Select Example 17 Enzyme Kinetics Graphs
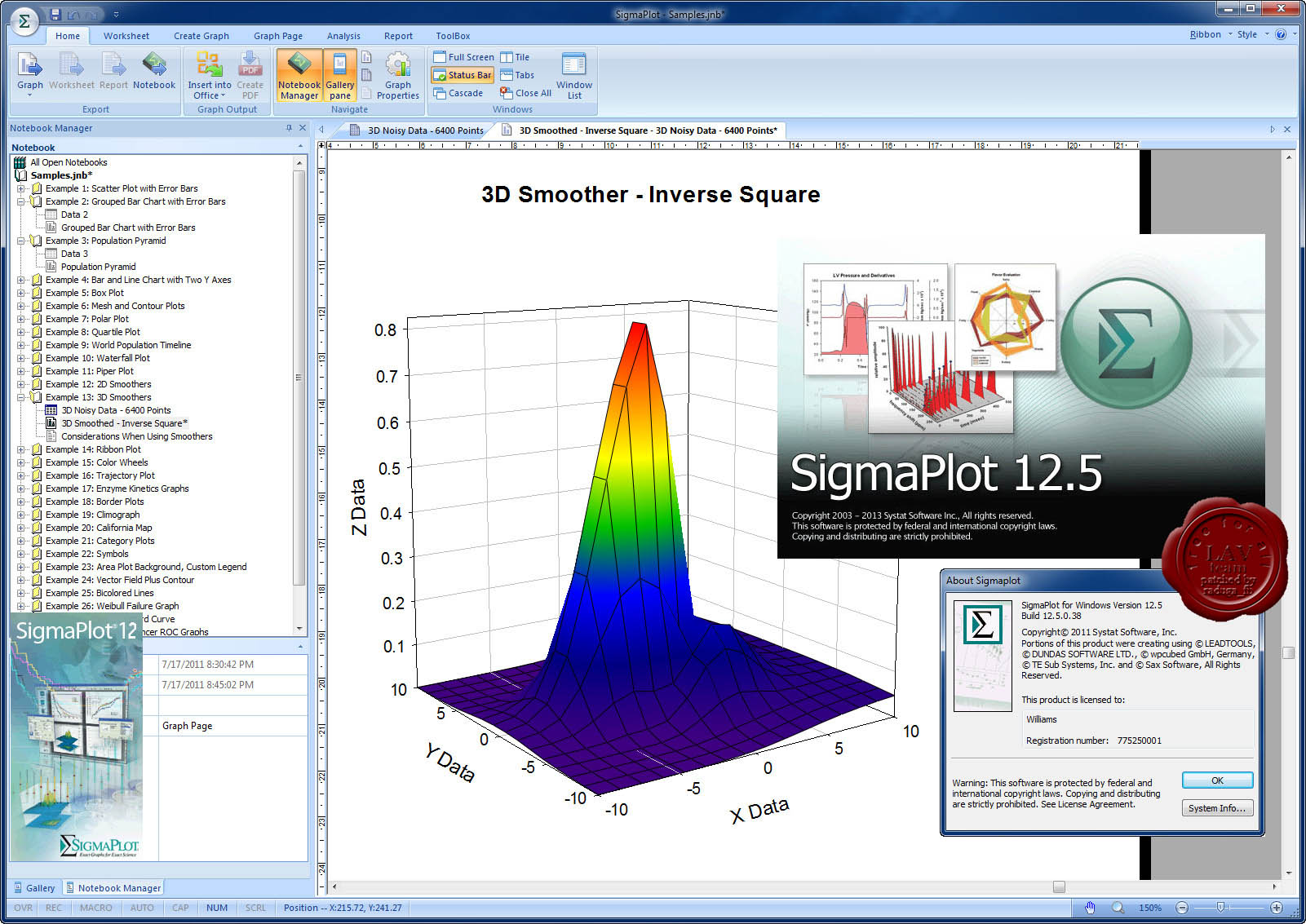 [x=117, y=489]
